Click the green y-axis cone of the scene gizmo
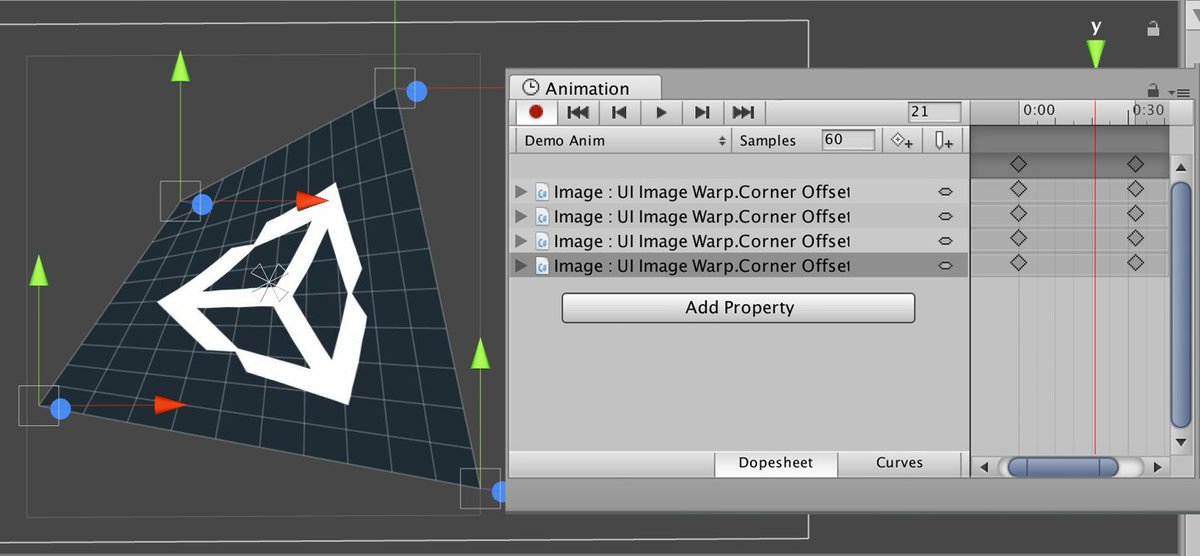1200x556 pixels. 1096,55
